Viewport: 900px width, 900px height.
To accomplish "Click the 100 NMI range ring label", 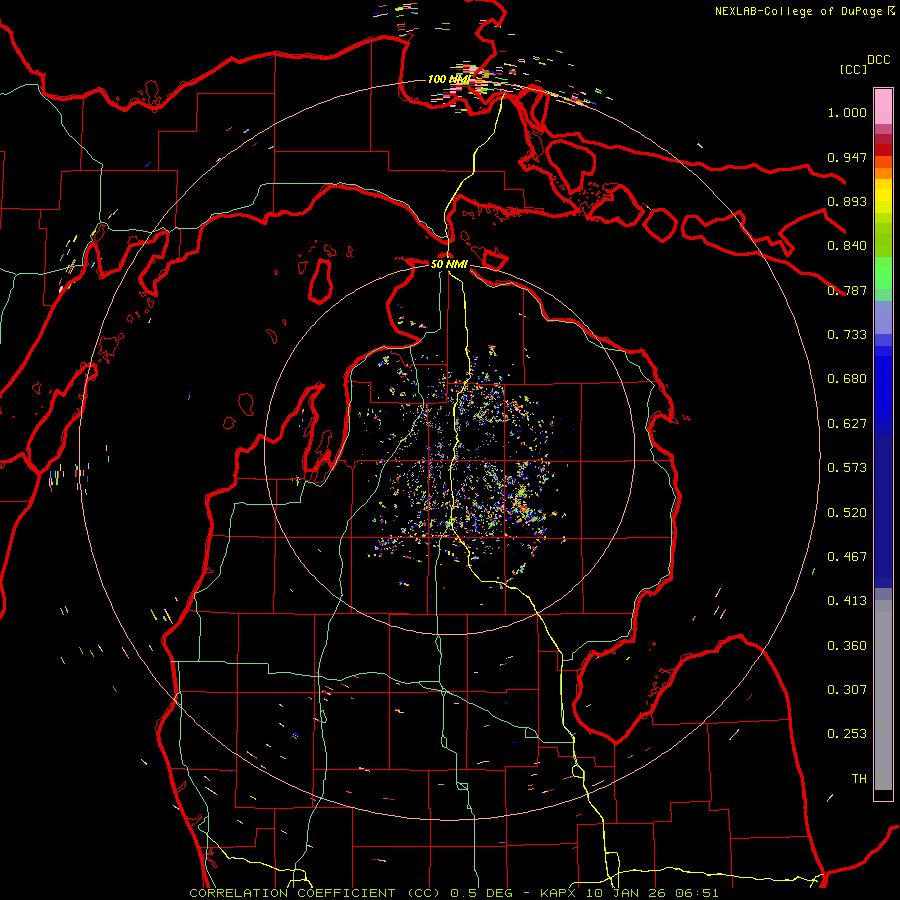I will [x=449, y=79].
